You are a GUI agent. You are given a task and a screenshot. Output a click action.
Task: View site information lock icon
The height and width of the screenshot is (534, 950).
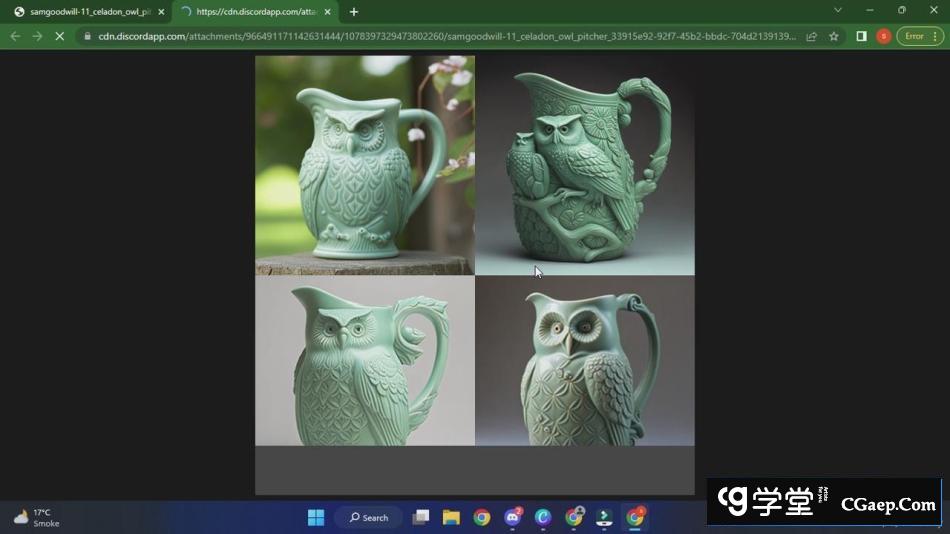pos(87,36)
